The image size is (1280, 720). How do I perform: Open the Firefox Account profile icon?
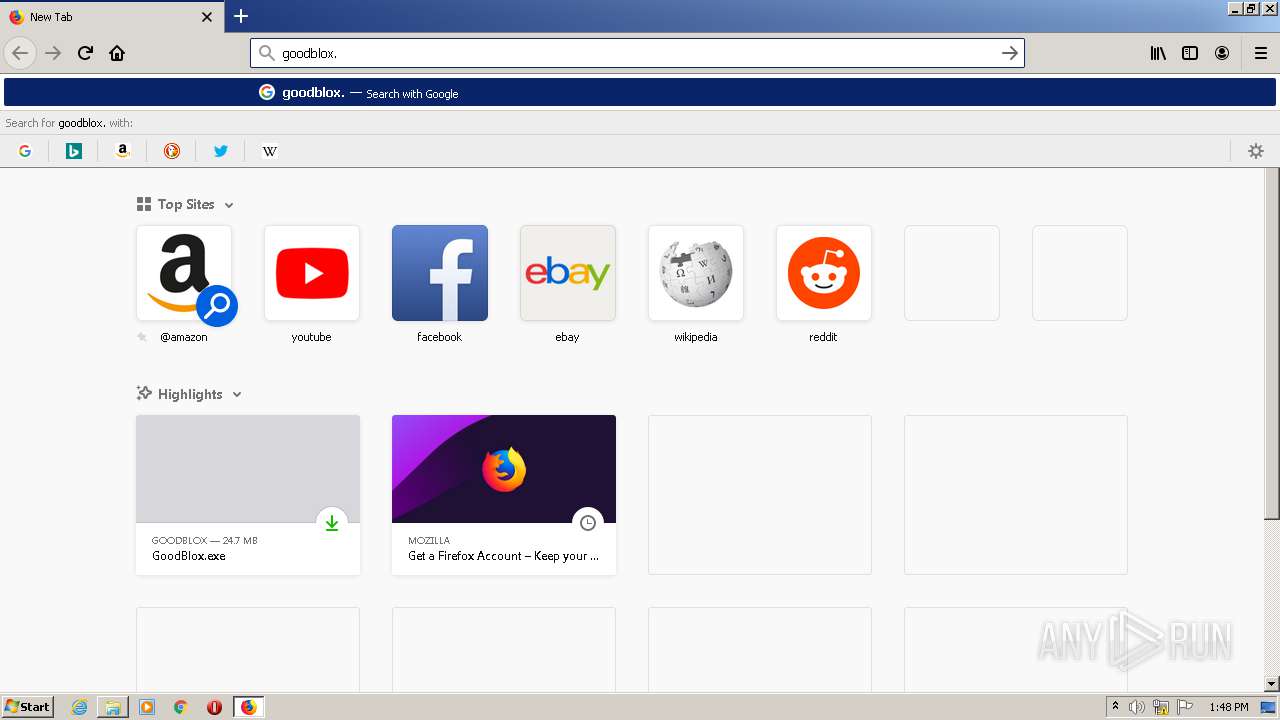(x=1222, y=53)
